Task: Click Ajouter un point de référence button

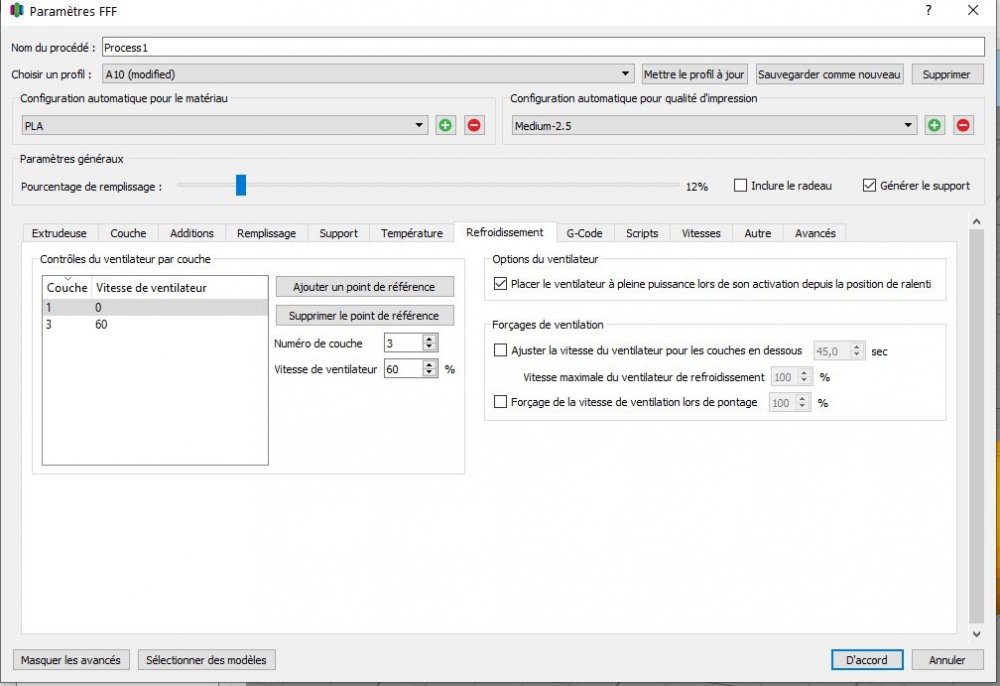Action: 364,287
